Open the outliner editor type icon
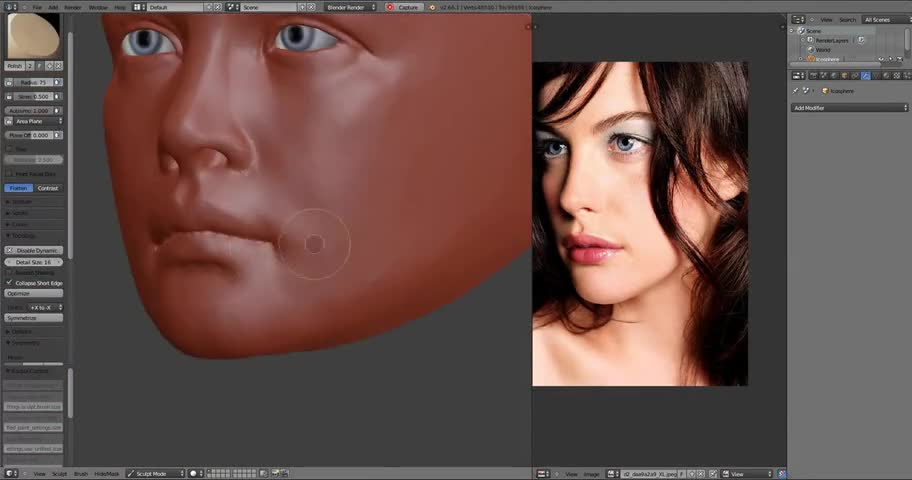The width and height of the screenshot is (912, 480). tap(797, 19)
